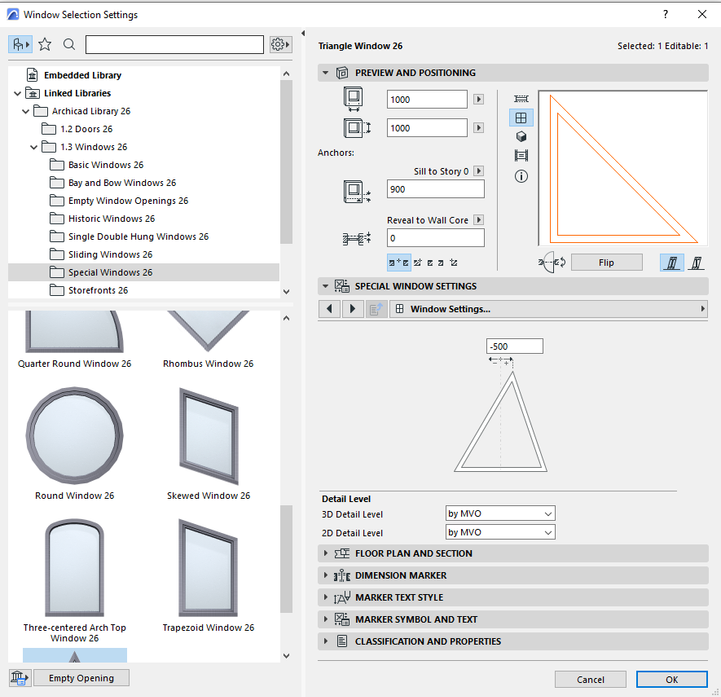Screen dimensions: 721x697
Task: Click the help question mark
Action: tap(665, 14)
